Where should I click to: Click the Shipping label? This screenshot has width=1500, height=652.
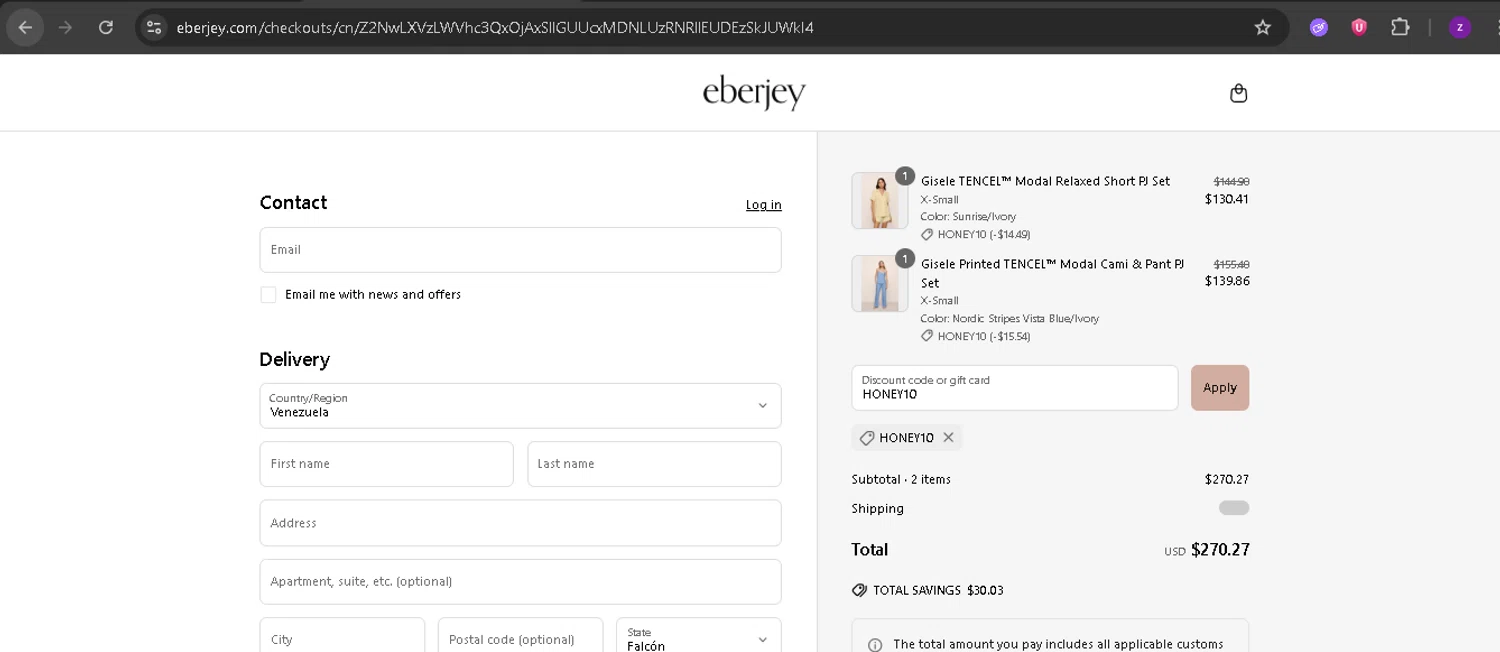[877, 508]
